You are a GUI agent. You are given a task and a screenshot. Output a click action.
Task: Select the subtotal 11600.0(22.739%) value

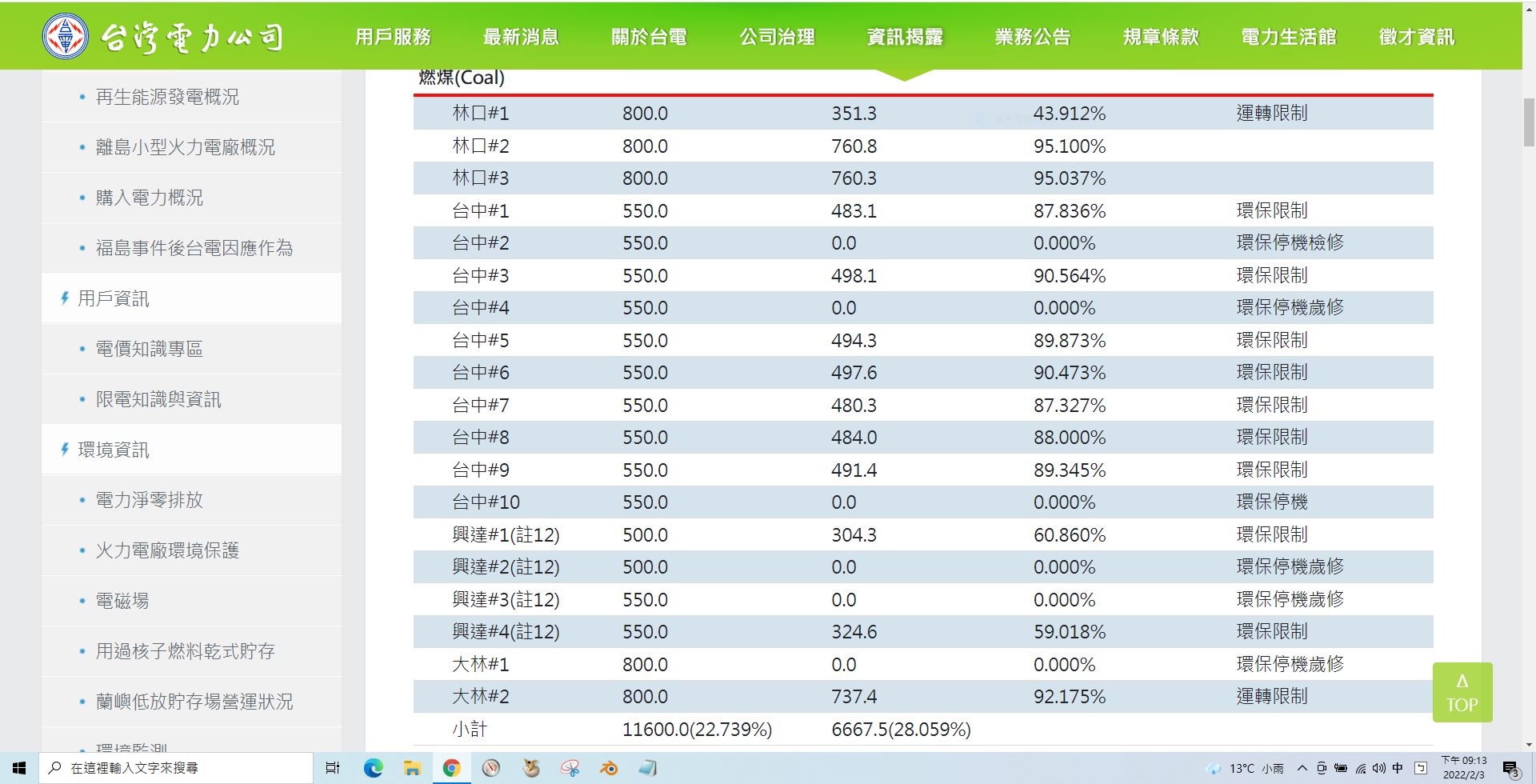click(697, 730)
